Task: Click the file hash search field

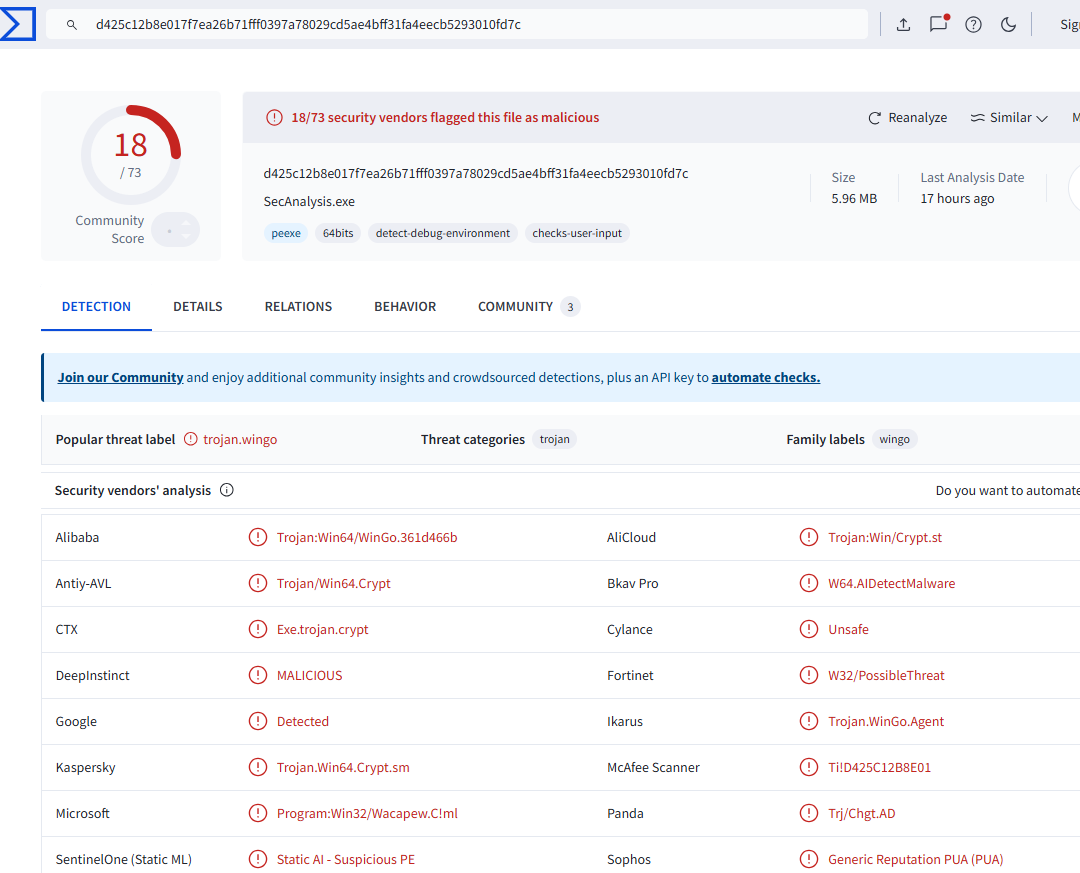Action: tap(457, 24)
